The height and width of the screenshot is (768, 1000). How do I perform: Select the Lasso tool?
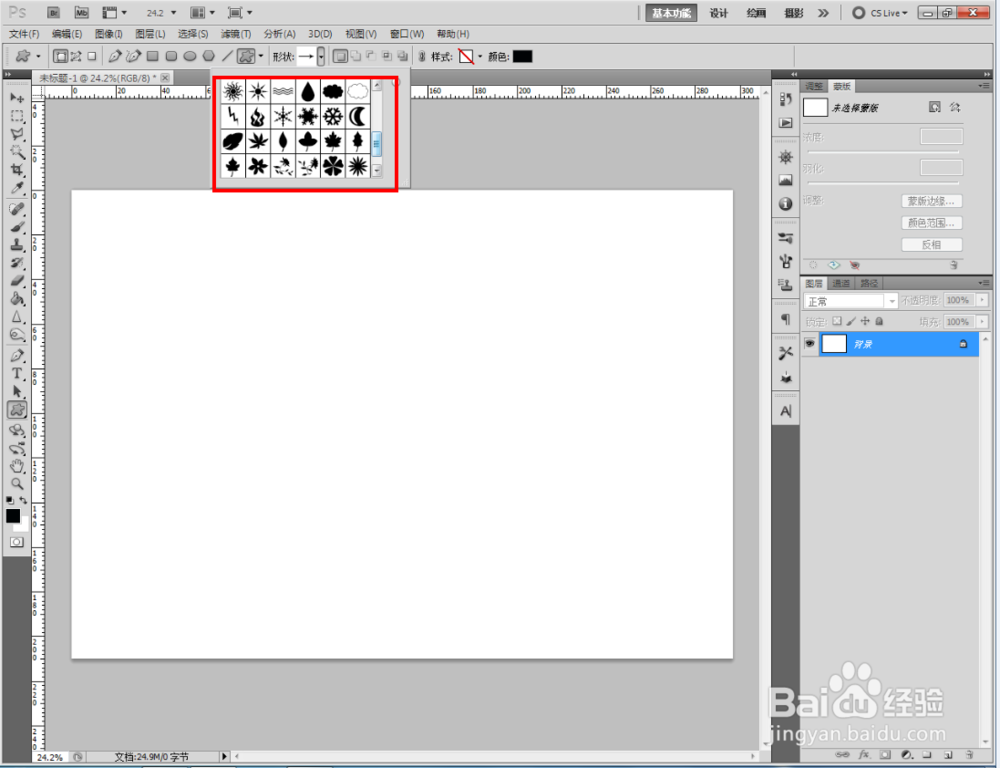pos(17,134)
